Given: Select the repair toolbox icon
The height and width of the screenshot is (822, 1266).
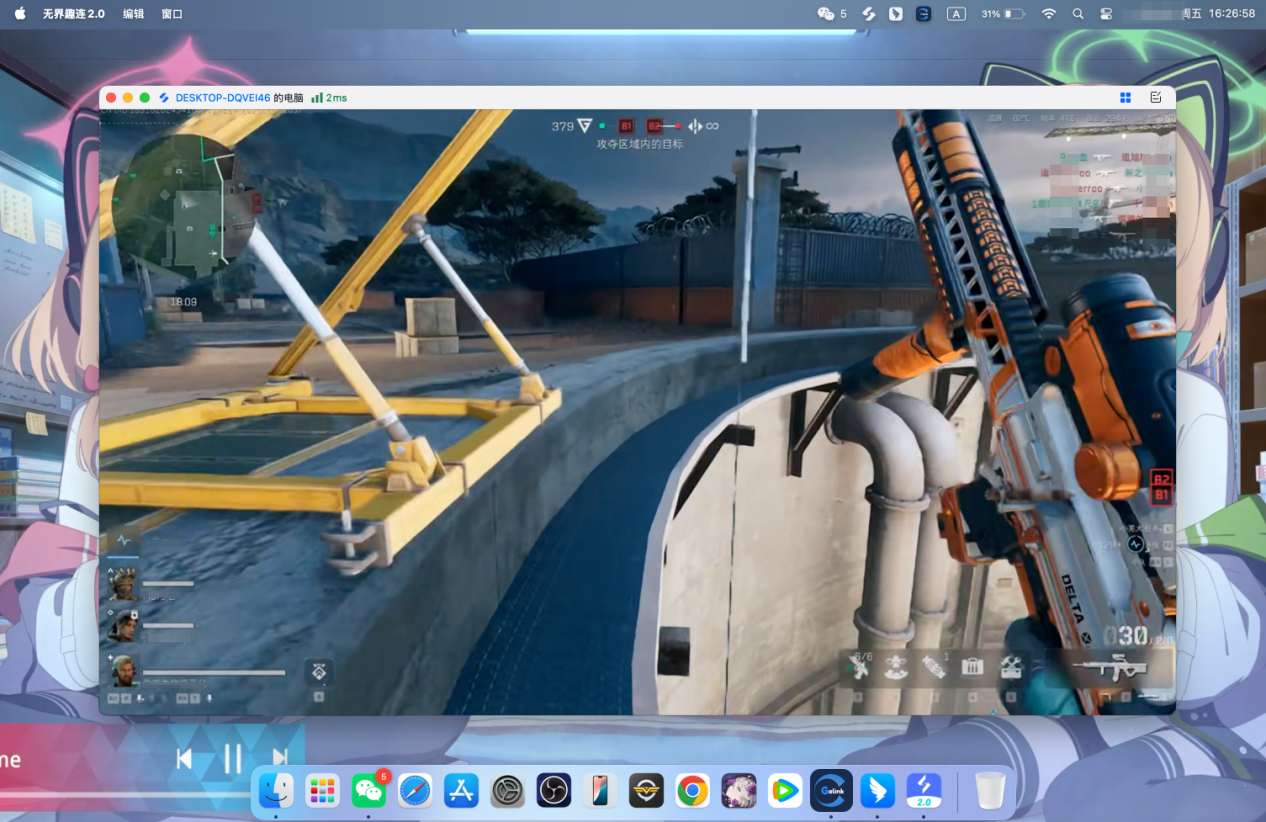Looking at the screenshot, I should (x=1011, y=667).
